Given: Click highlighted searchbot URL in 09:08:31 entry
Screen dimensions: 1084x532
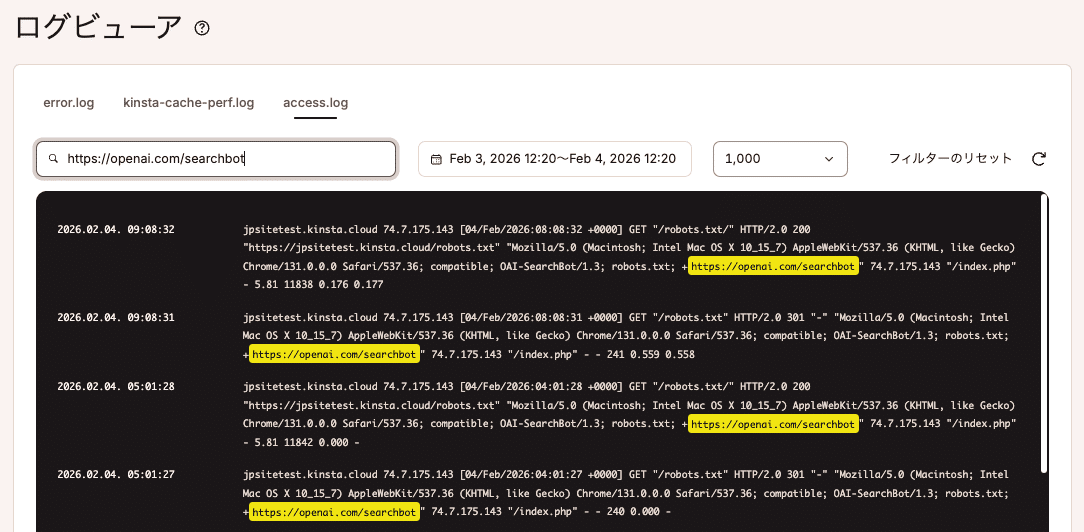Looking at the screenshot, I should click(x=333, y=355).
